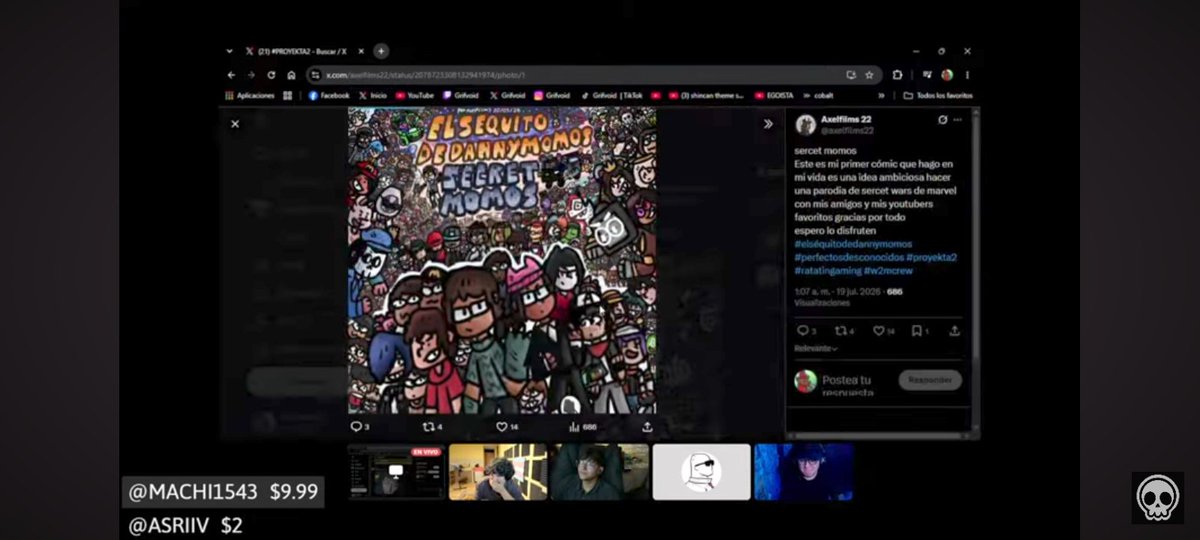1200x540 pixels.
Task: Click the browser home icon
Action: click(x=291, y=75)
